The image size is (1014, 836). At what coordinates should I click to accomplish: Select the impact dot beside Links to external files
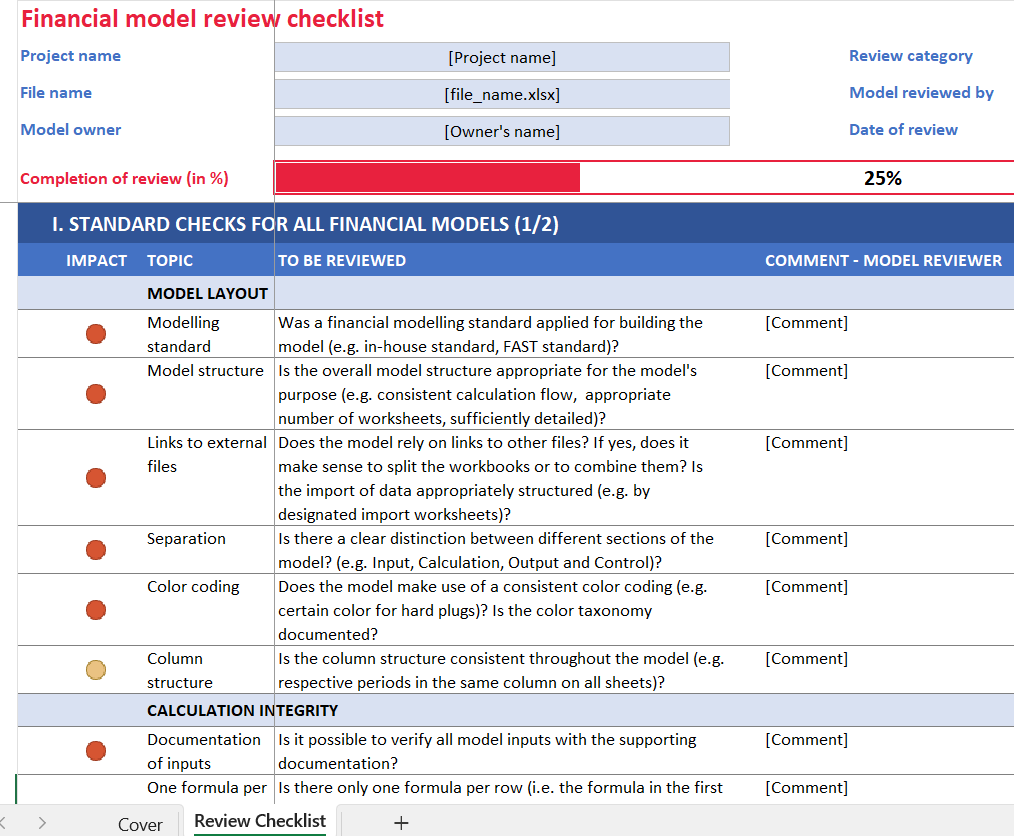click(96, 478)
